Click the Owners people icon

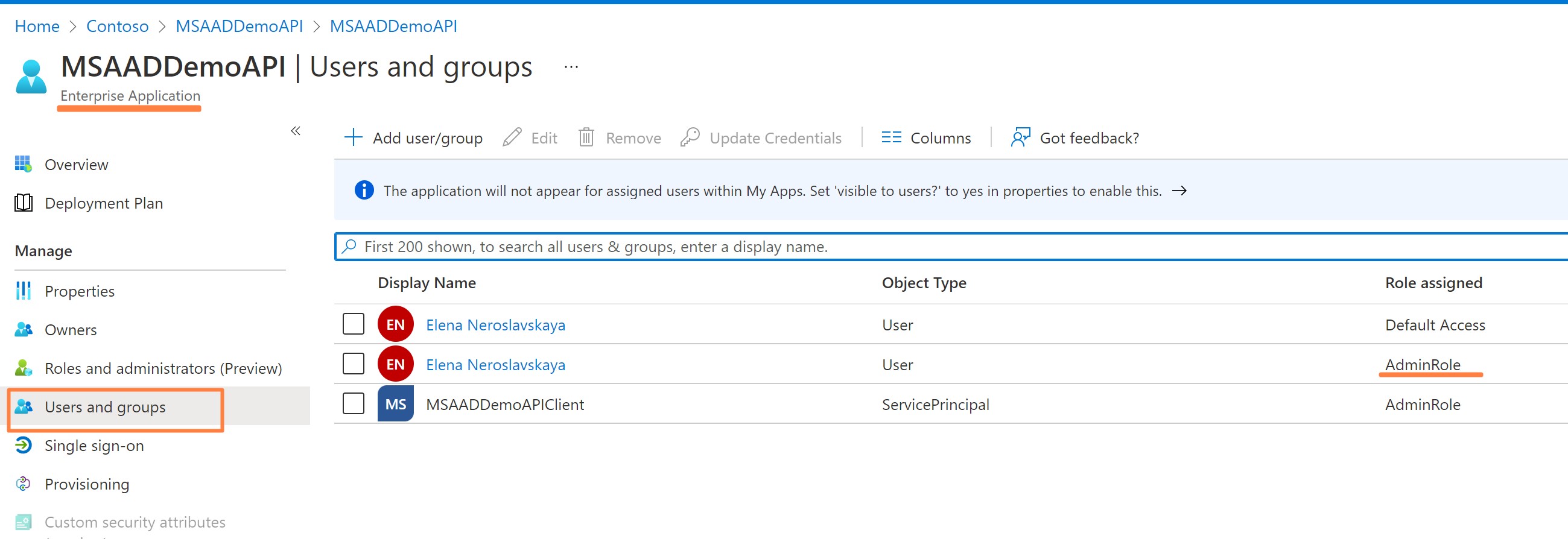click(23, 330)
